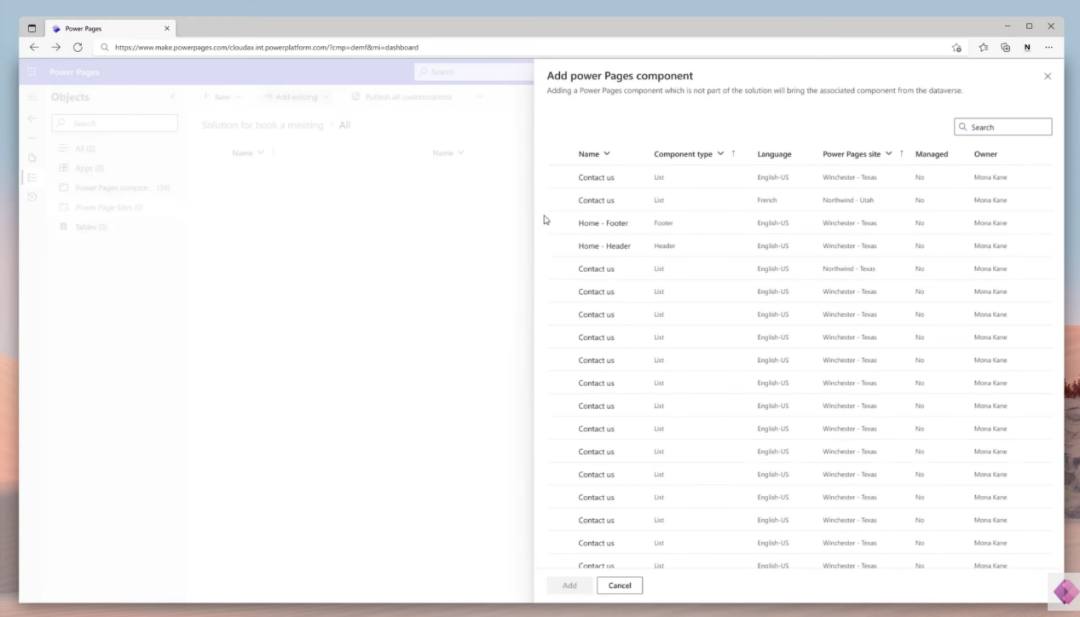Open the browser Settings and more menu
The image size is (1080, 617).
(1048, 48)
